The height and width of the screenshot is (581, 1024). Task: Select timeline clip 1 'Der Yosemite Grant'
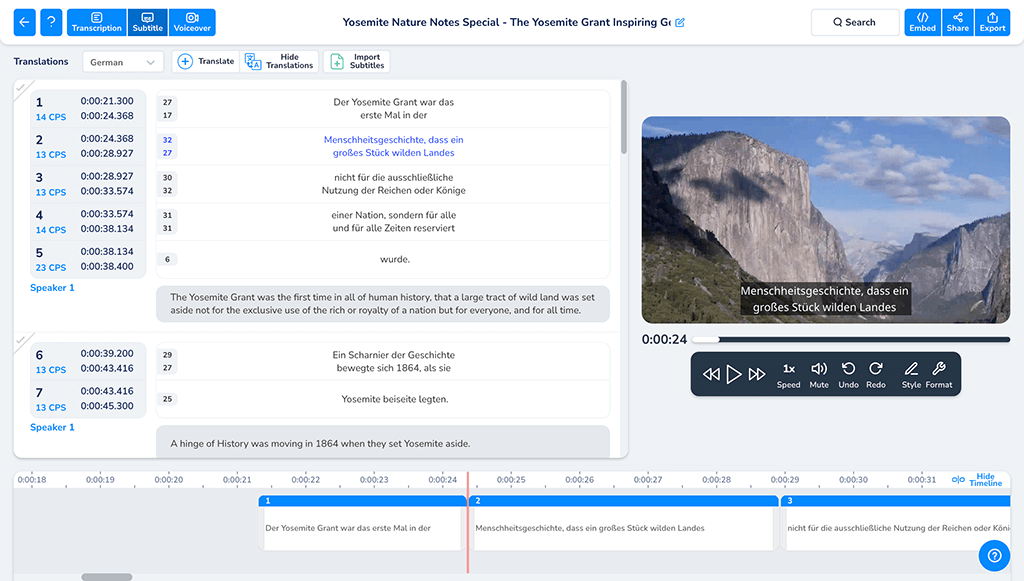click(x=362, y=523)
